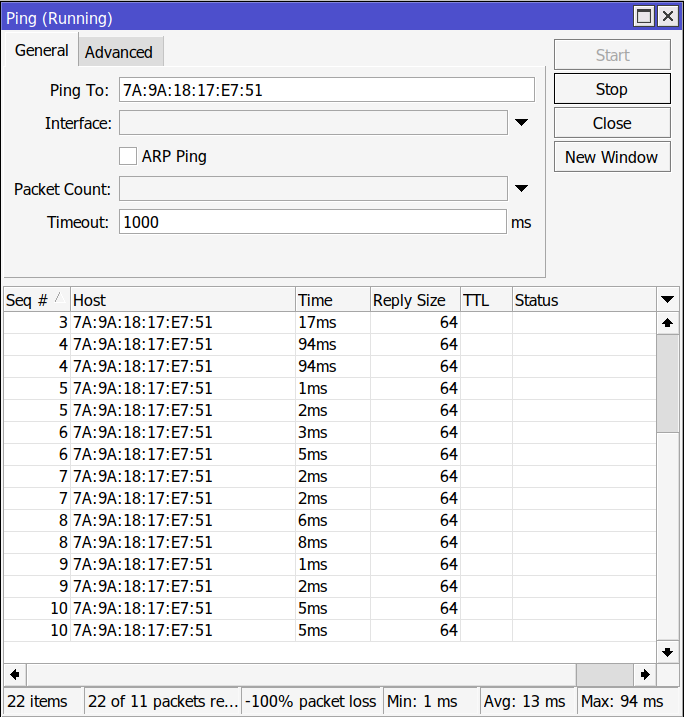Click the Timeout input field
684x717 pixels.
pos(312,222)
